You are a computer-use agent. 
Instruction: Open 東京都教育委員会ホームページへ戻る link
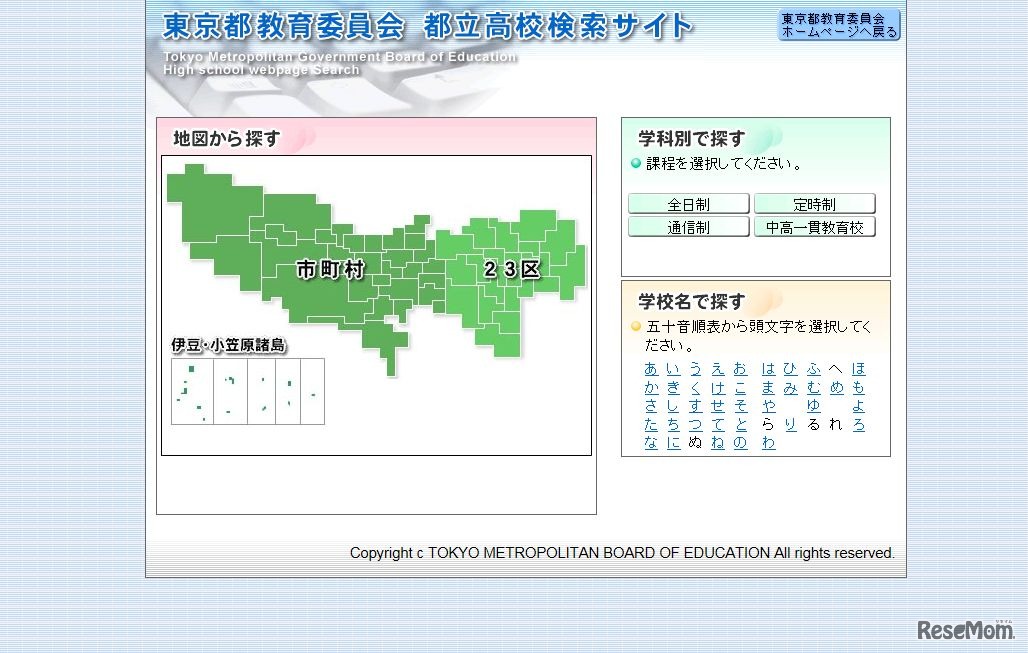837,24
